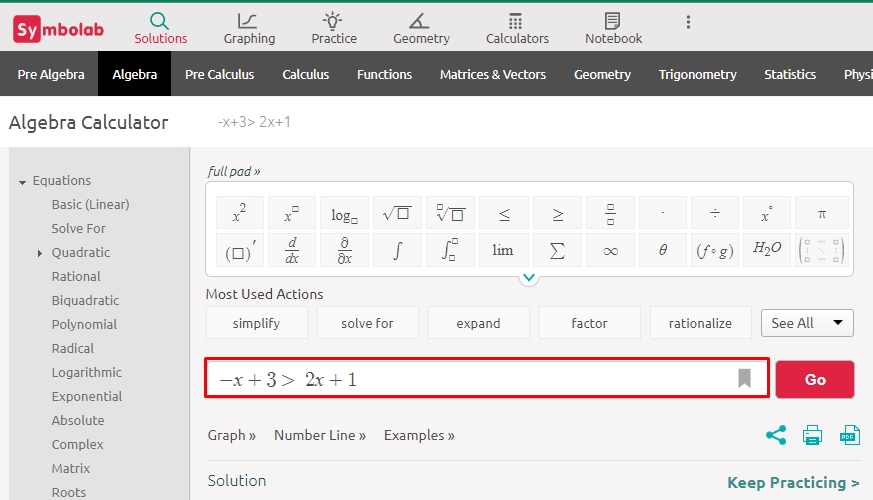The image size is (873, 500).
Task: Bookmark the current expression
Action: pyautogui.click(x=744, y=379)
